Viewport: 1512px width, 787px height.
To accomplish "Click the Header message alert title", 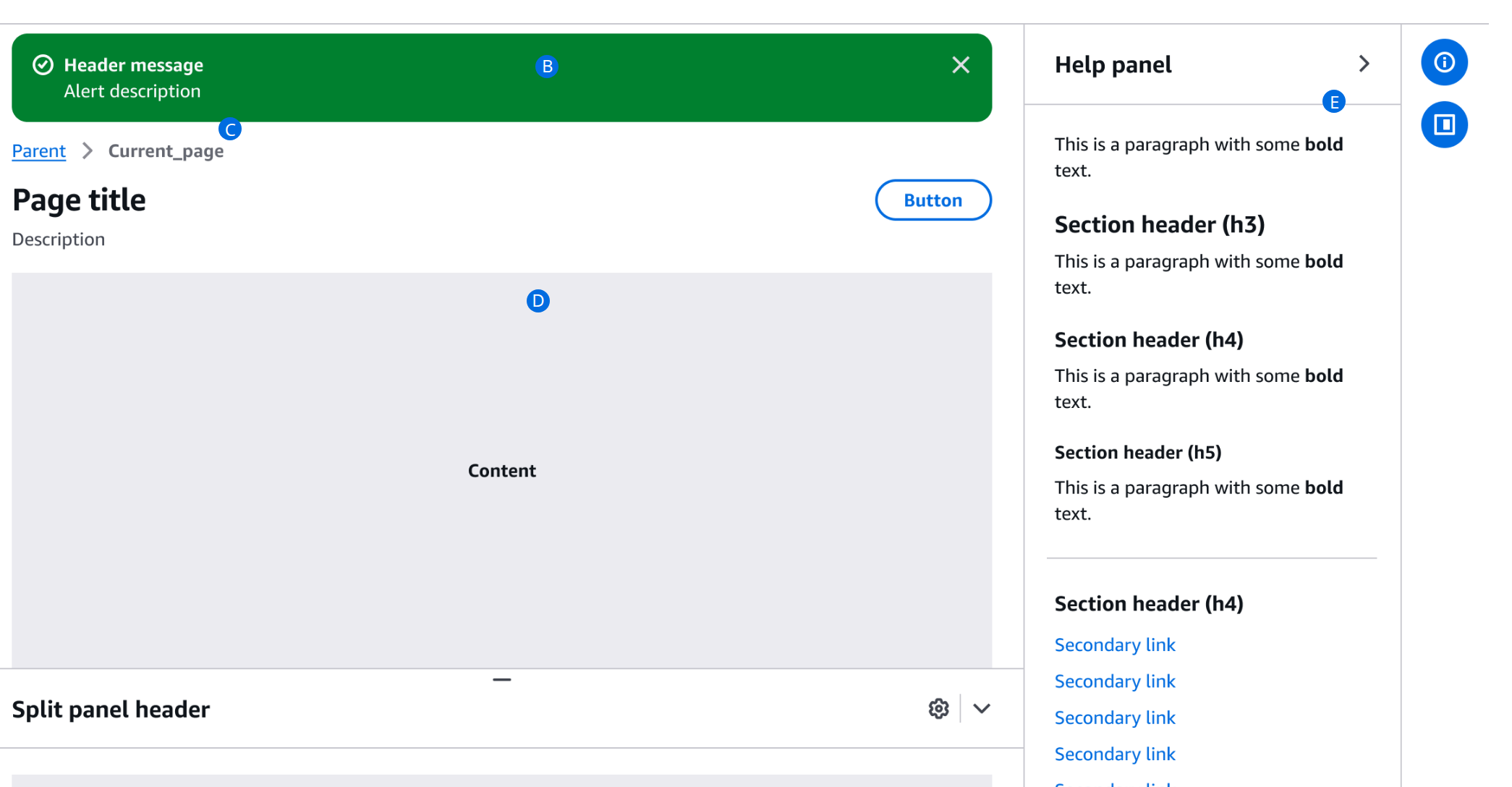I will point(134,65).
